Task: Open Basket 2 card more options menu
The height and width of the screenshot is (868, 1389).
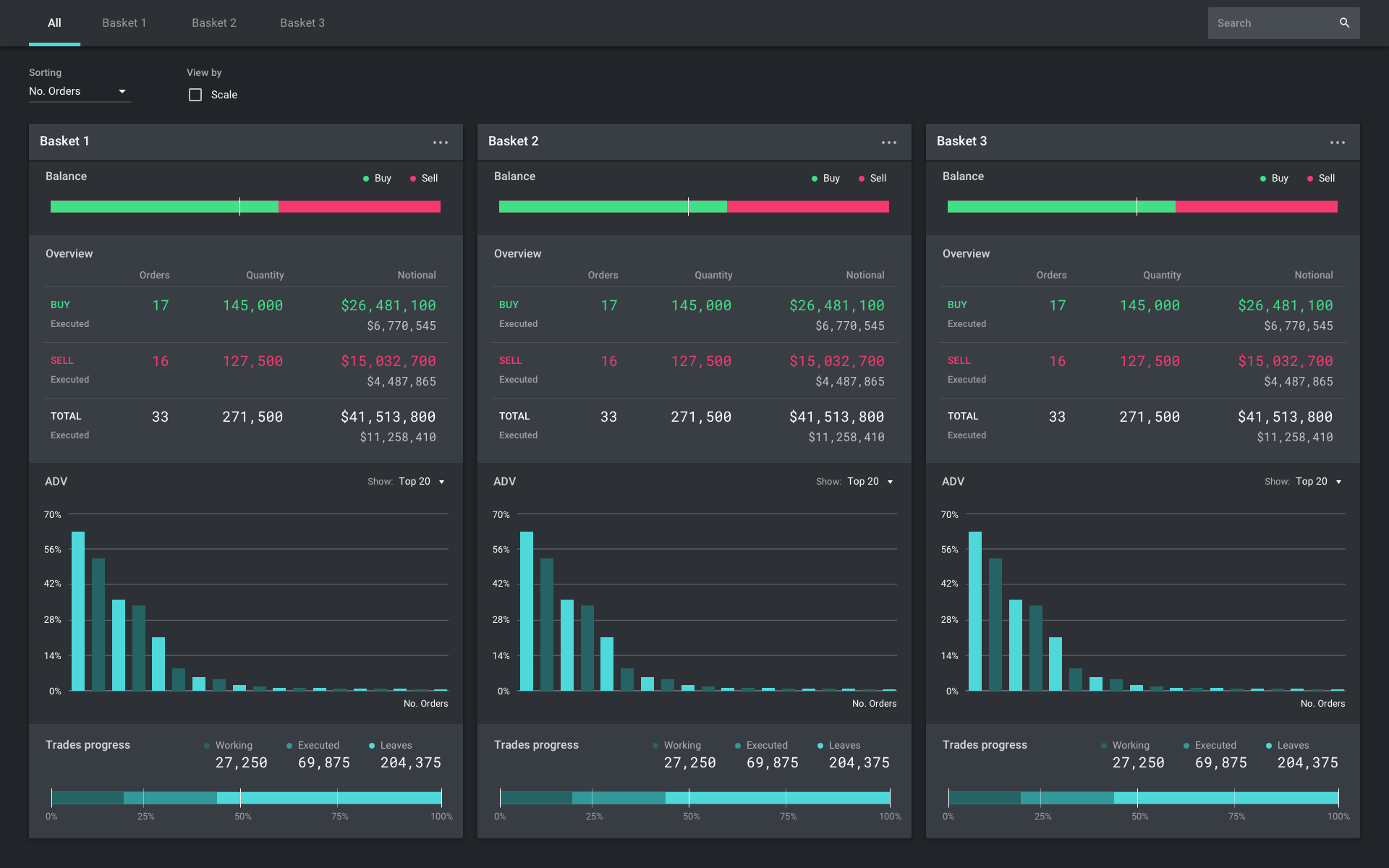Action: tap(888, 142)
